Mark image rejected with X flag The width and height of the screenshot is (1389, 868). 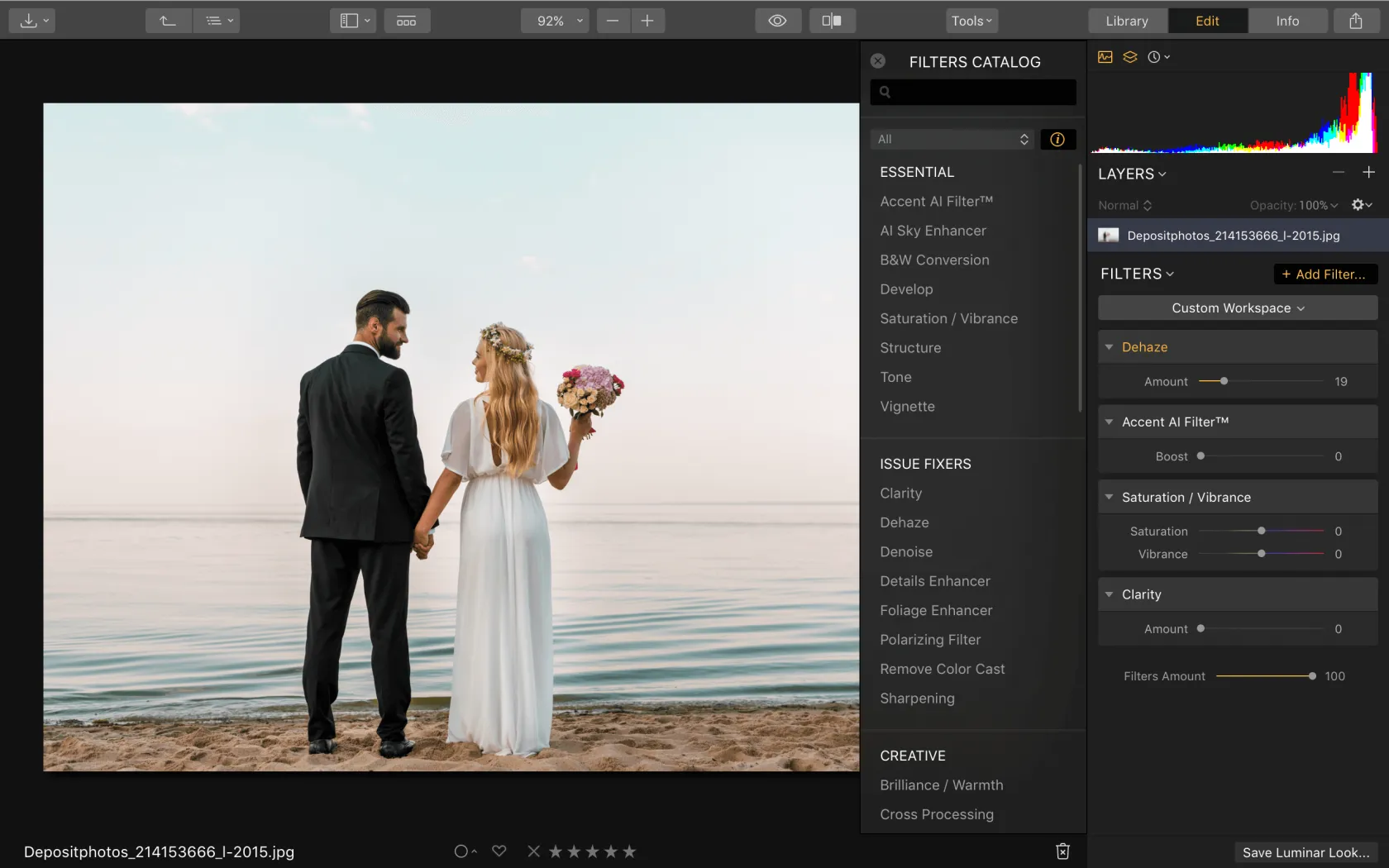pos(533,851)
